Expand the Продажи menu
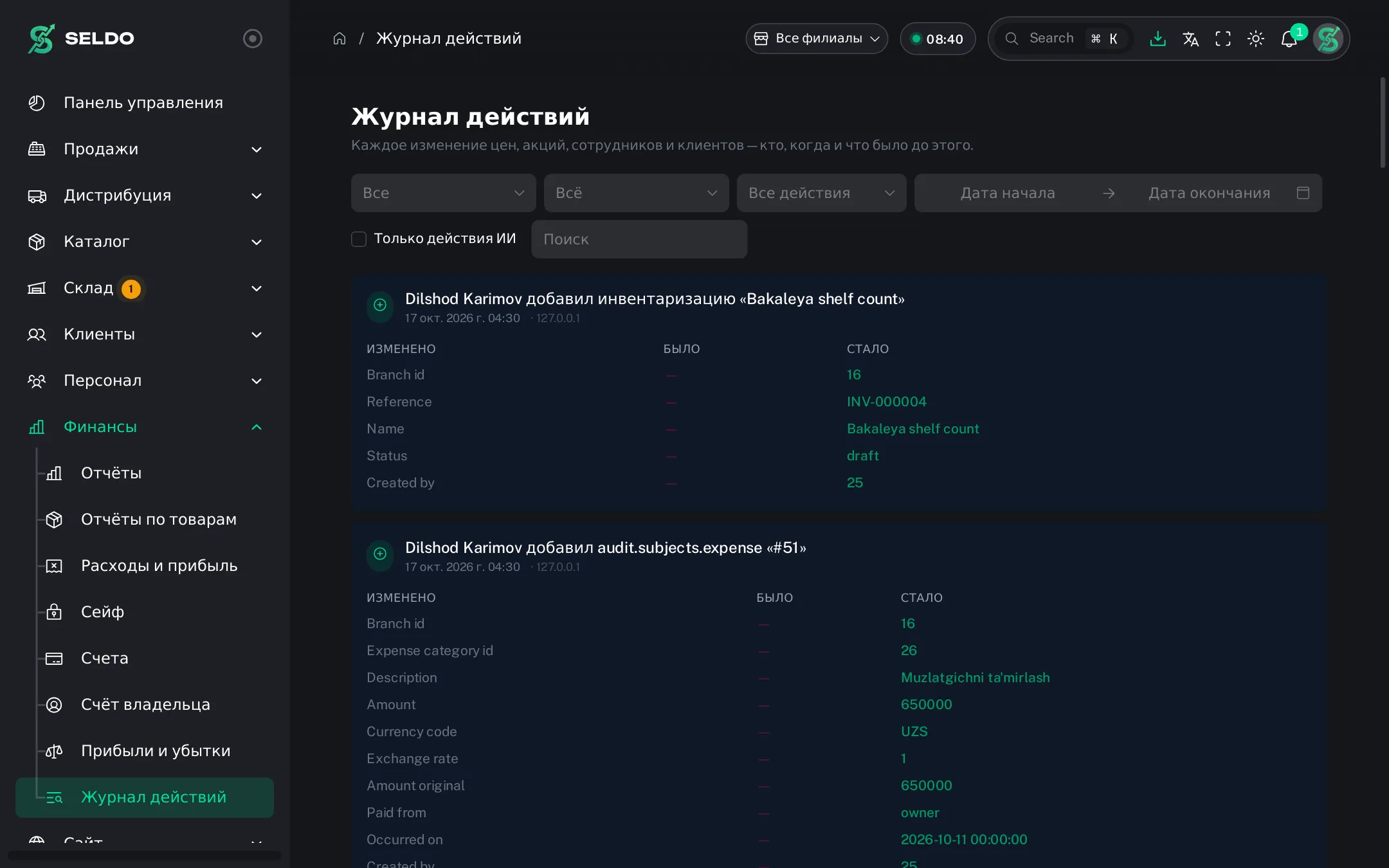 145,149
